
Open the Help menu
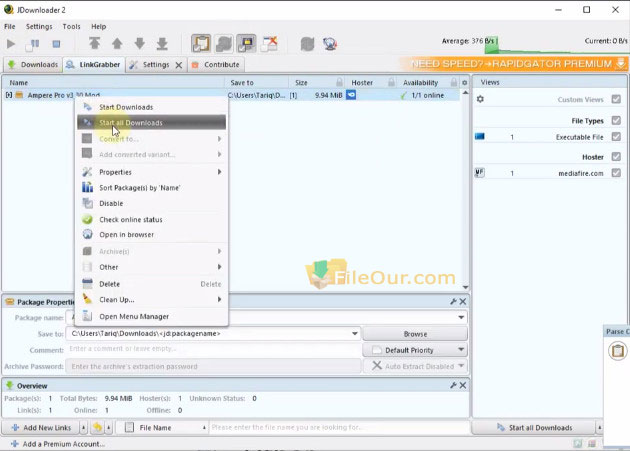[98, 27]
